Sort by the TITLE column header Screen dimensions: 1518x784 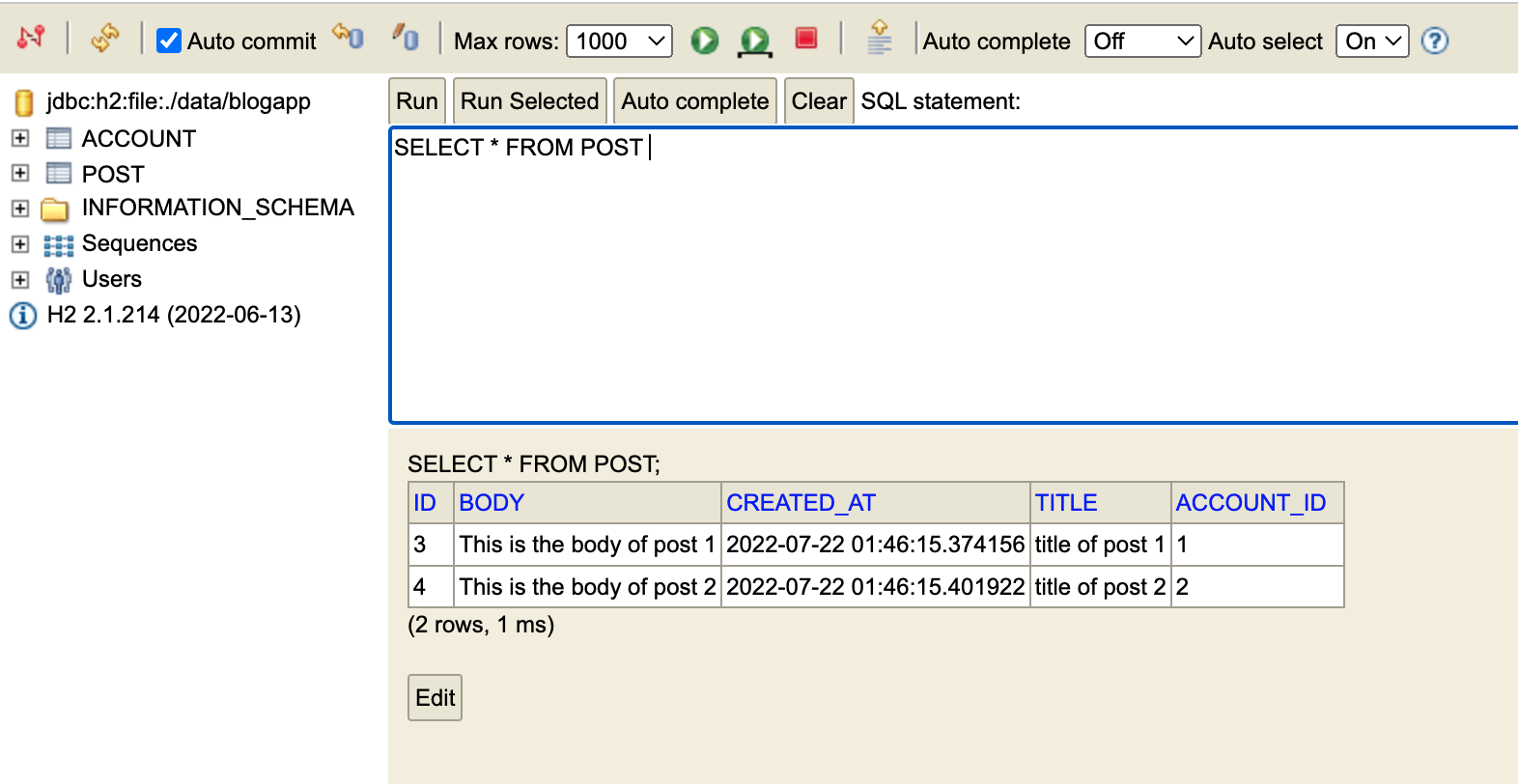click(1066, 503)
